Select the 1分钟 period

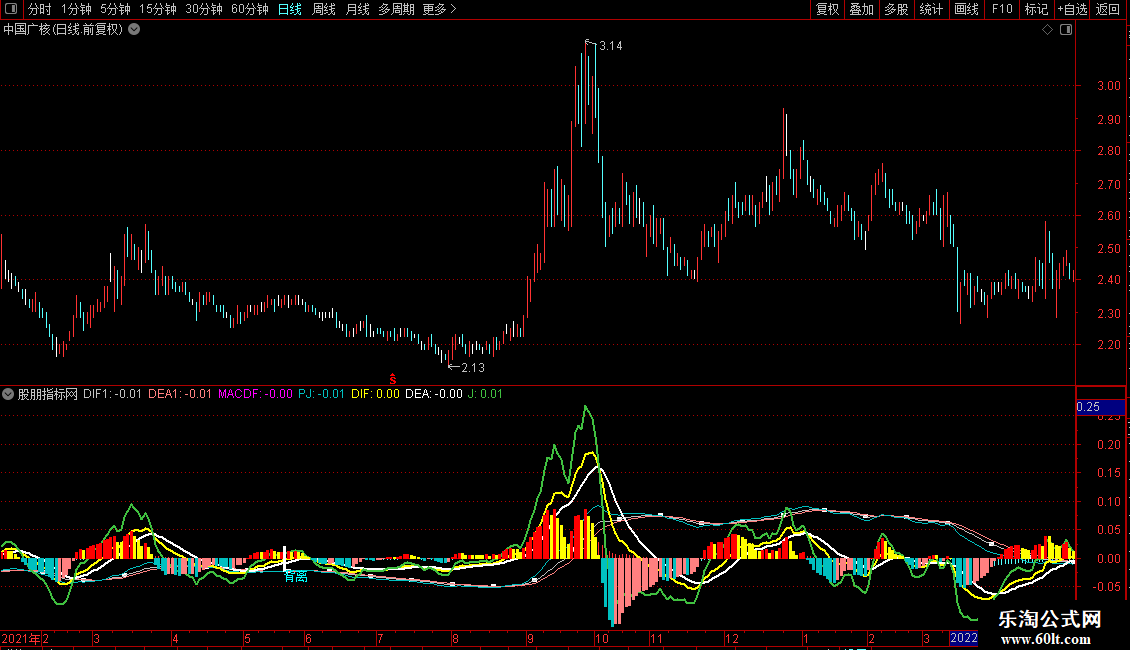click(76, 9)
